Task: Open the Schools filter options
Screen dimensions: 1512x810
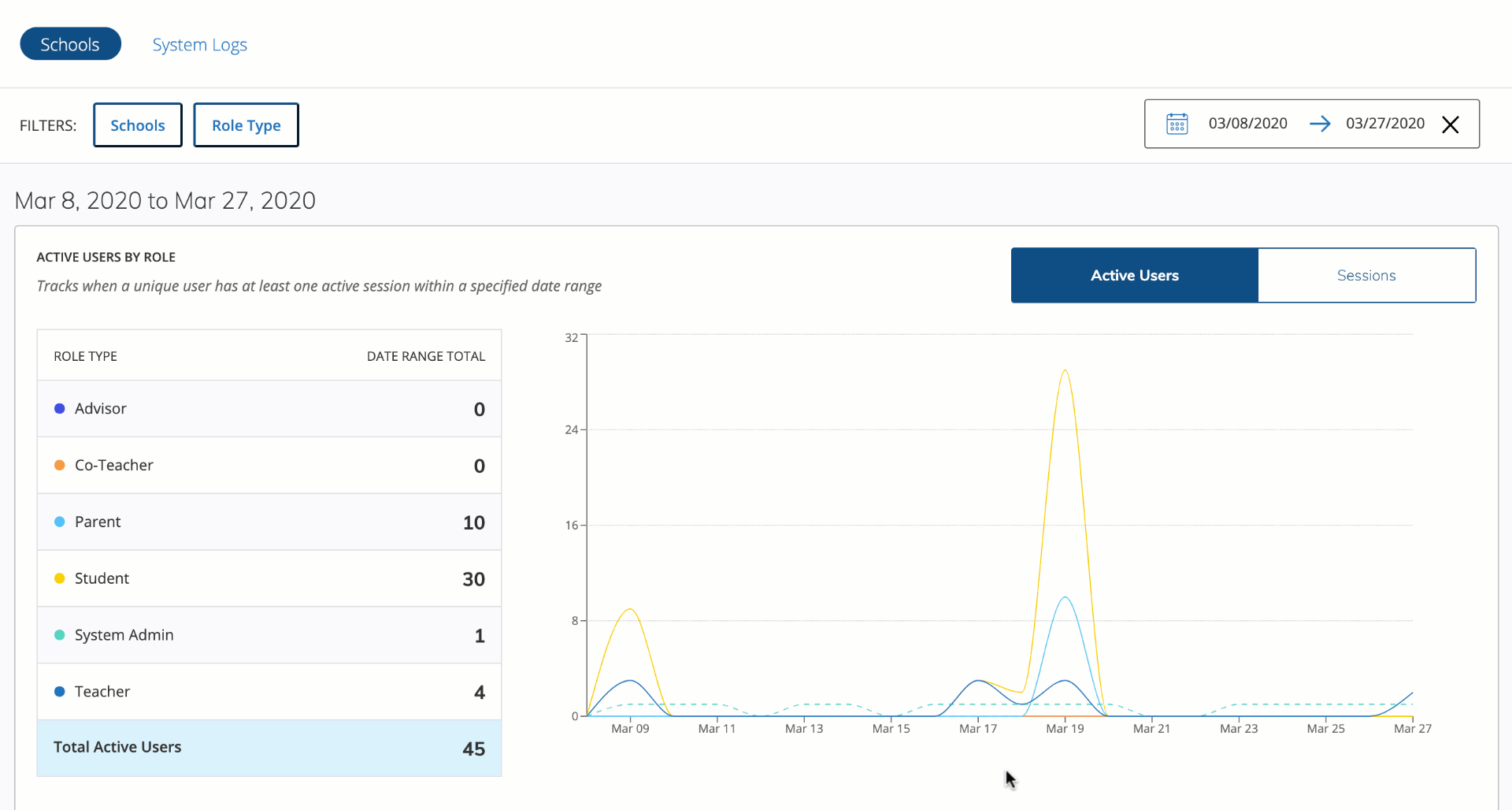Action: [x=137, y=124]
